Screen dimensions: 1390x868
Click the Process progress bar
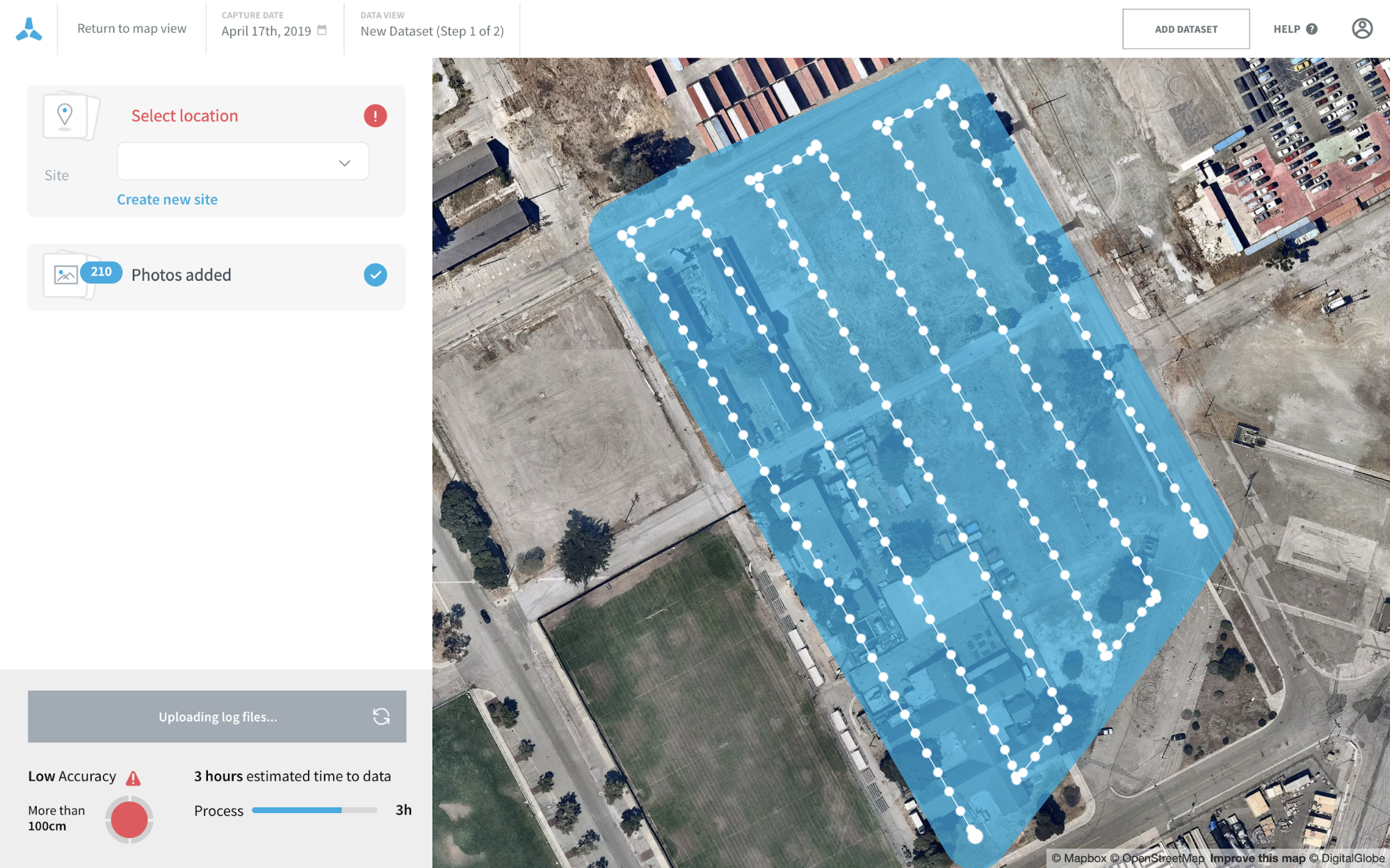pos(314,810)
